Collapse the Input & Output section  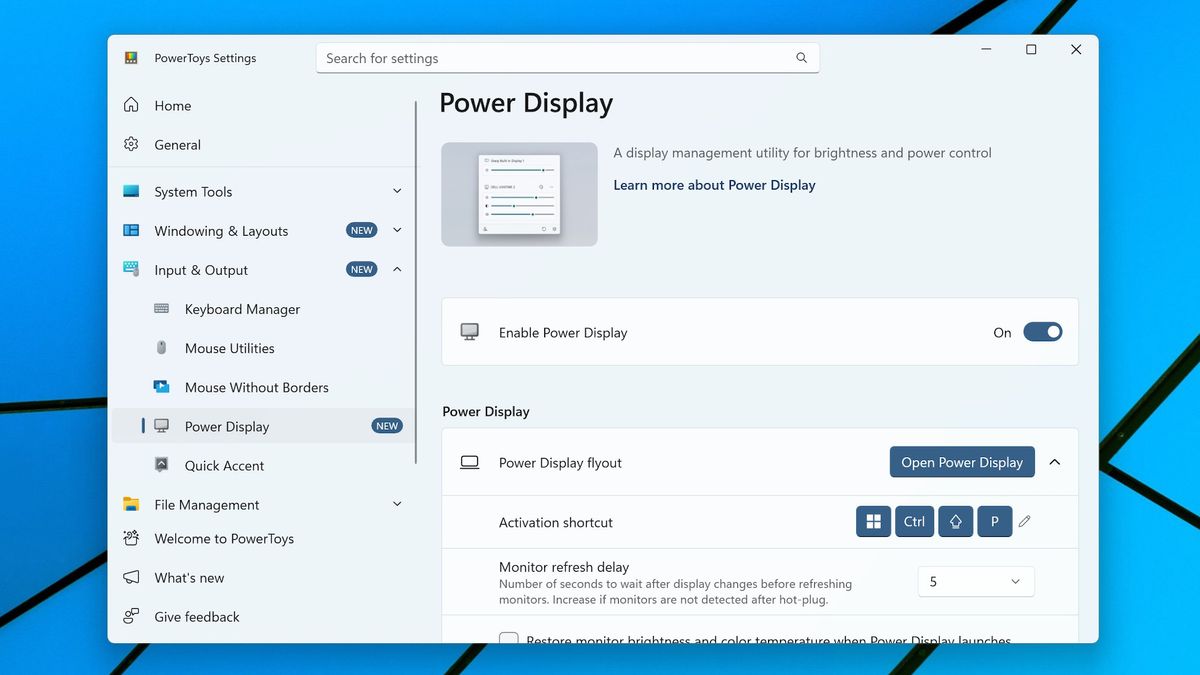click(x=397, y=269)
